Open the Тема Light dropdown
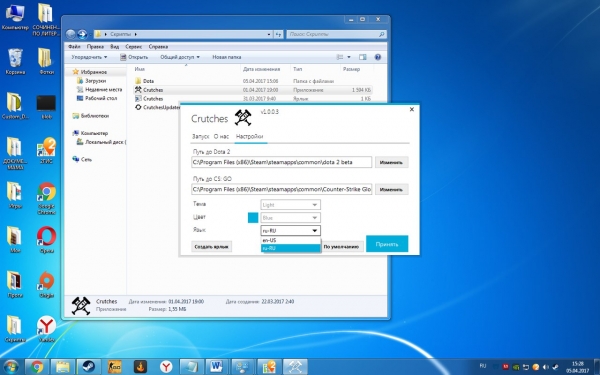This screenshot has height=375, width=600. coord(290,205)
